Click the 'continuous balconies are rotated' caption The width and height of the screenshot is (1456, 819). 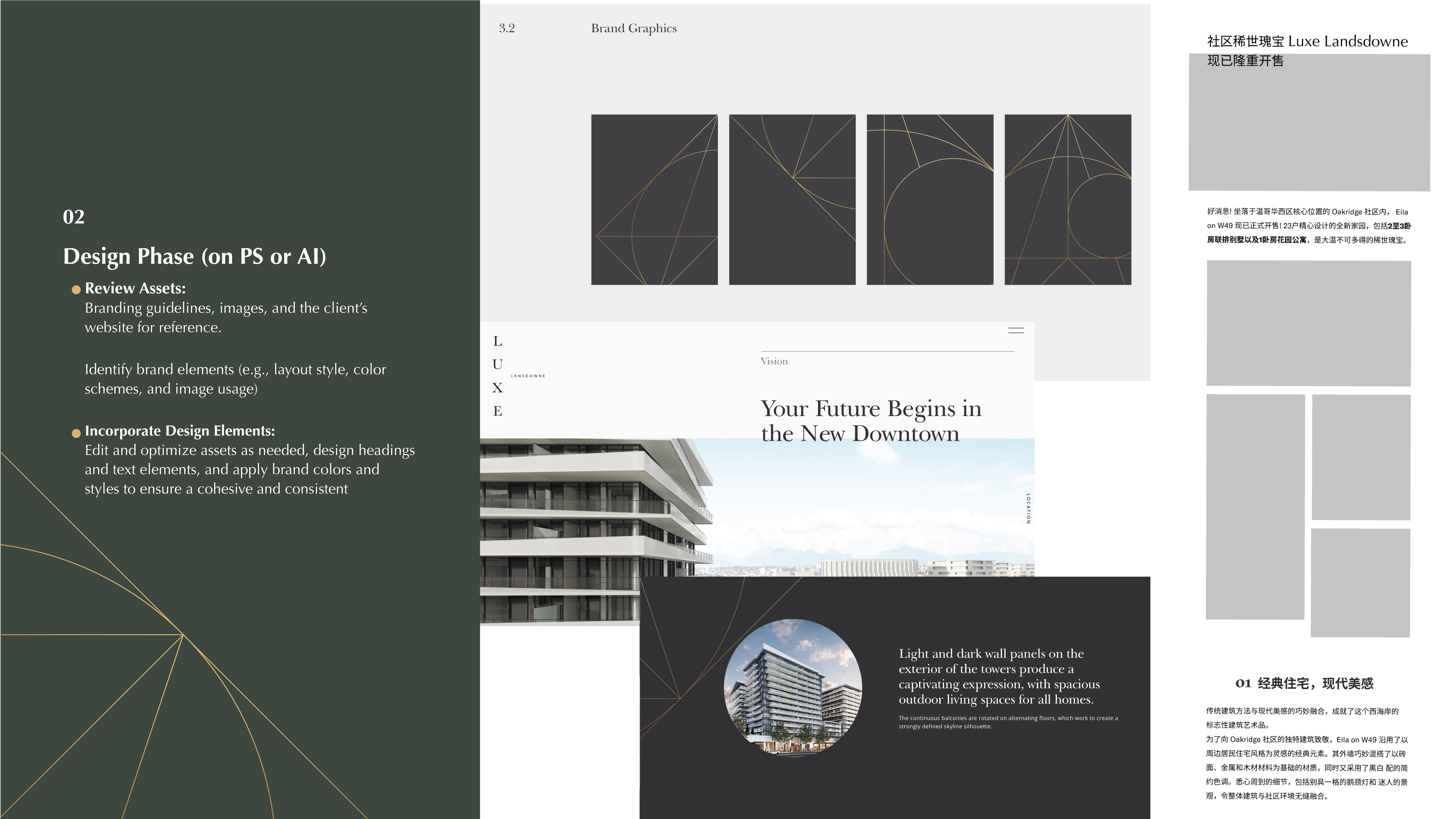(1008, 722)
